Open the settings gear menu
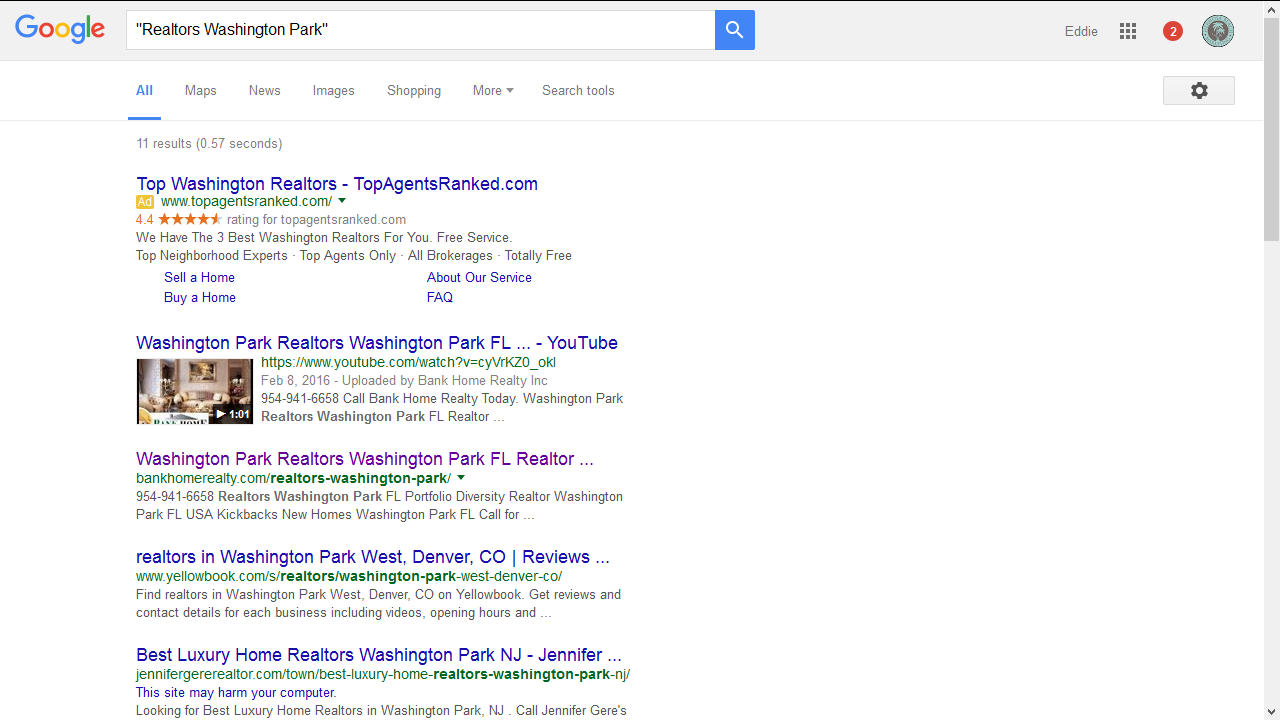The image size is (1280, 720). [x=1198, y=90]
